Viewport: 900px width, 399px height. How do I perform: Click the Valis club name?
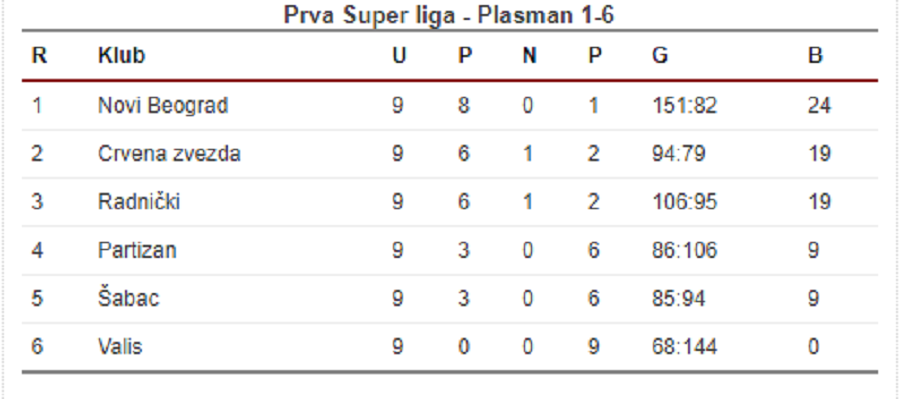pyautogui.click(x=119, y=347)
